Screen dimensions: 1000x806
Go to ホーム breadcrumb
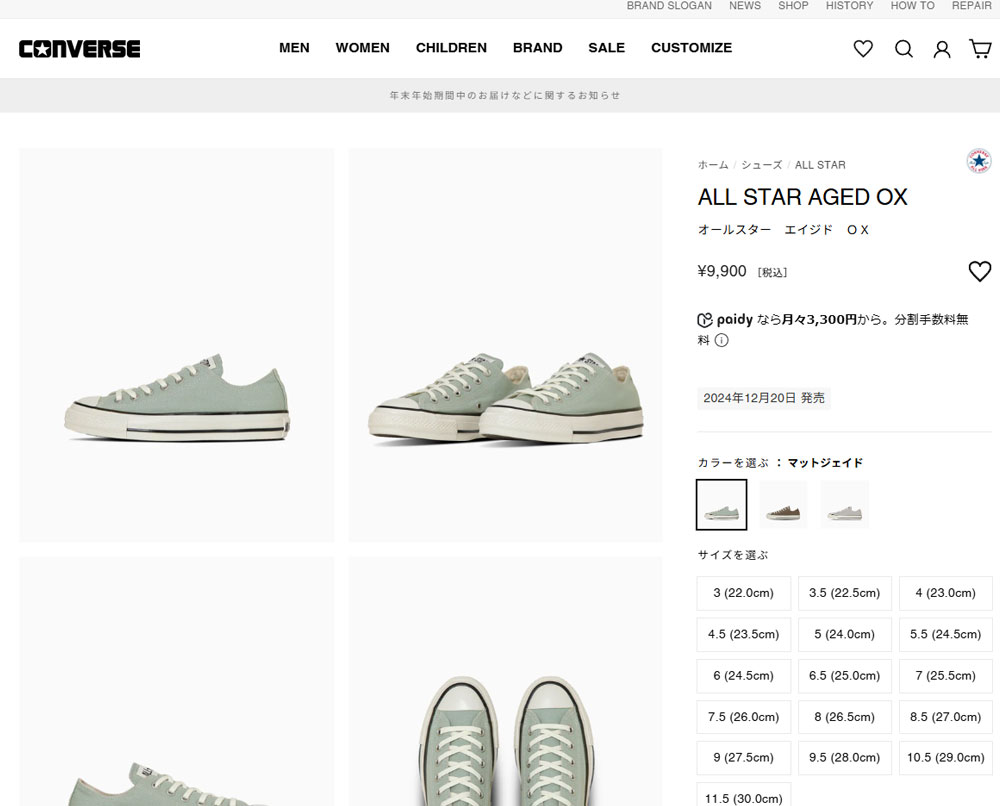click(x=713, y=165)
